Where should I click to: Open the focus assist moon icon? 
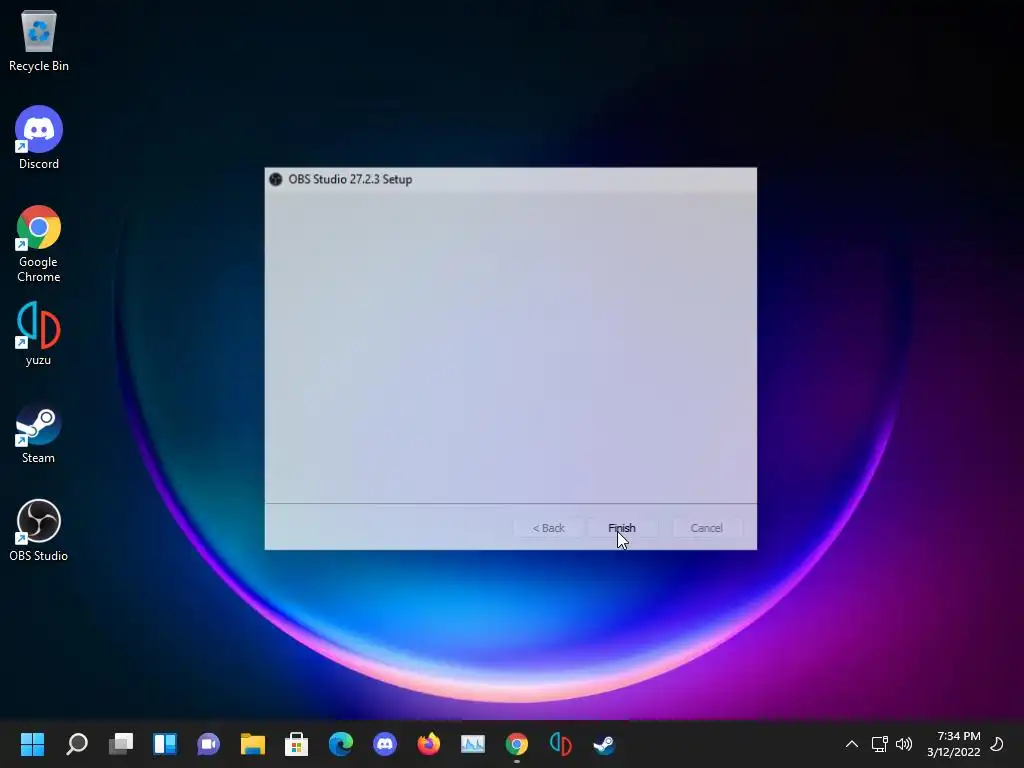(997, 744)
